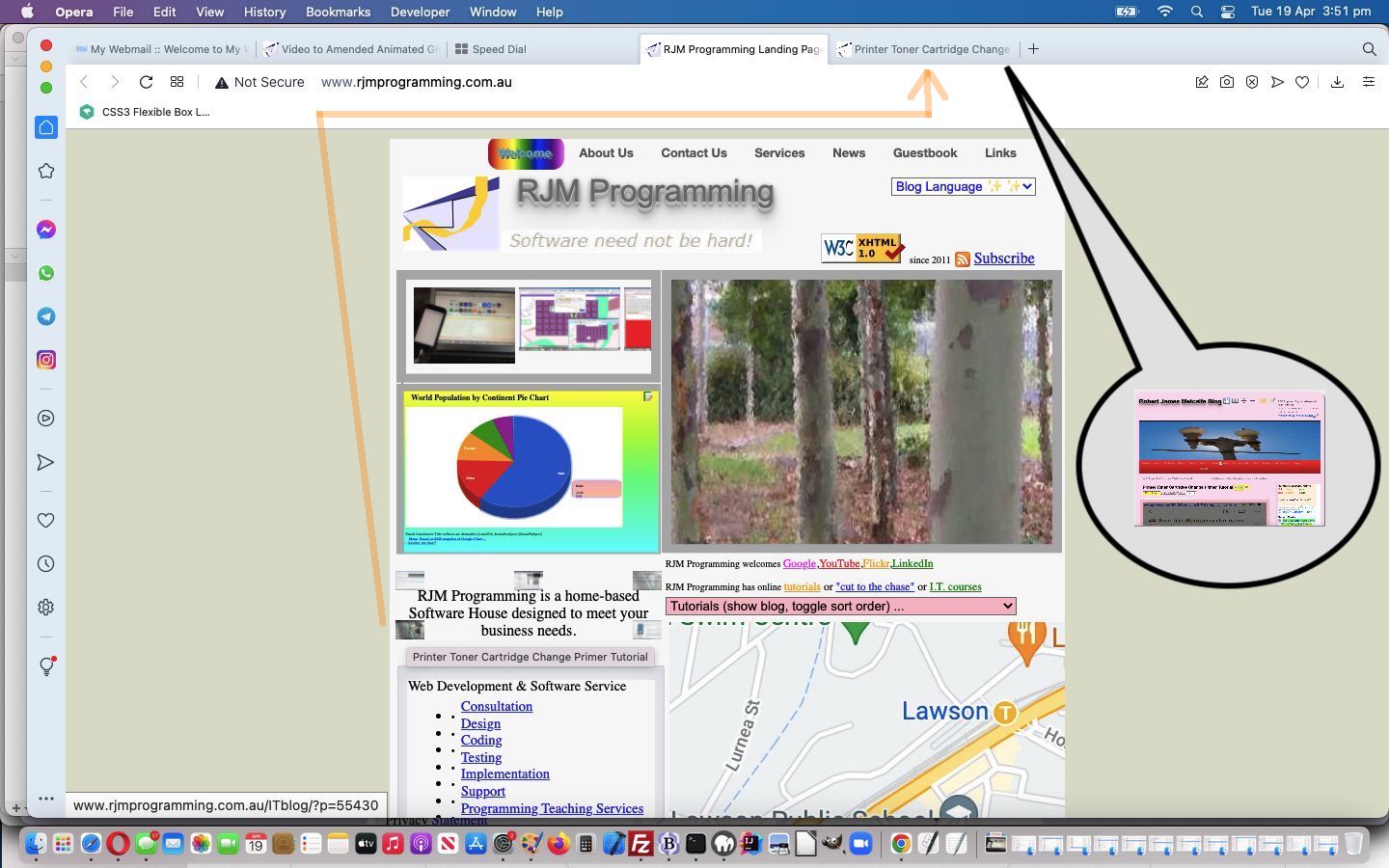The image size is (1389, 868).
Task: Open Firefox from the Dock
Action: (558, 844)
